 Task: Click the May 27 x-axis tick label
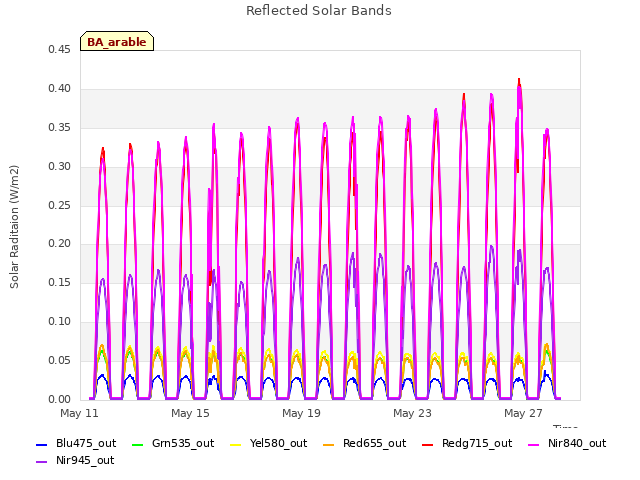(524, 413)
